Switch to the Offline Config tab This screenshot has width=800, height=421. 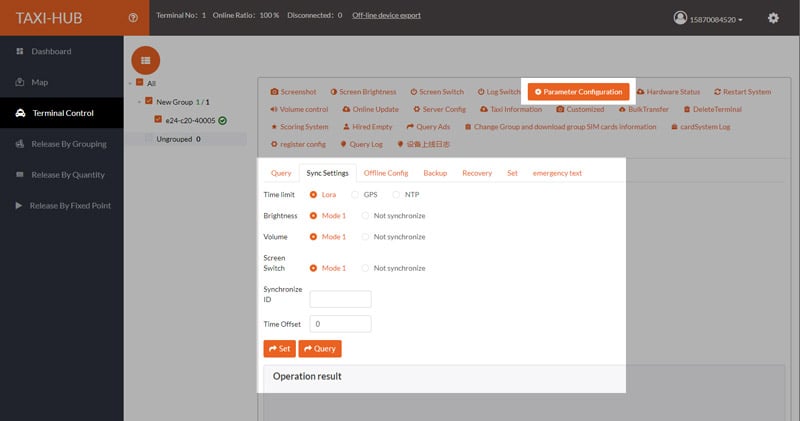(386, 173)
